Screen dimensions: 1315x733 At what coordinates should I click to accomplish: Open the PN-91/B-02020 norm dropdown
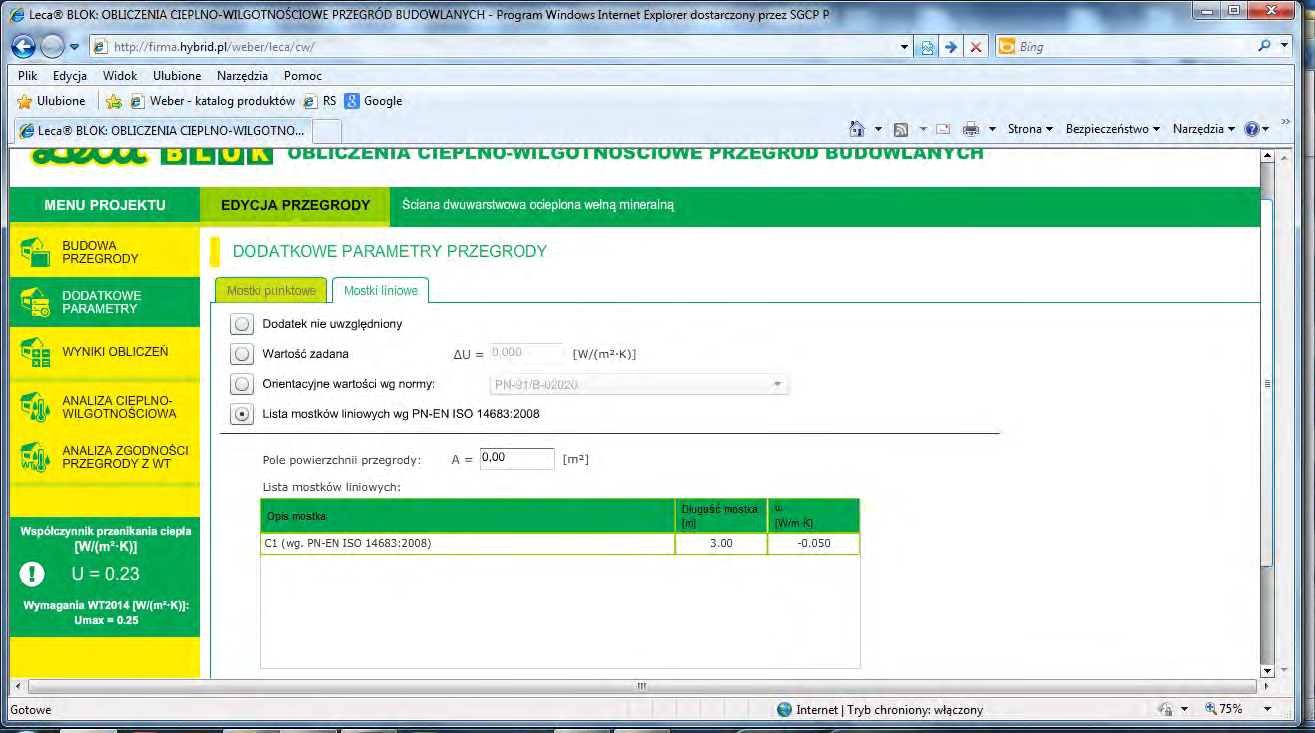(x=637, y=384)
